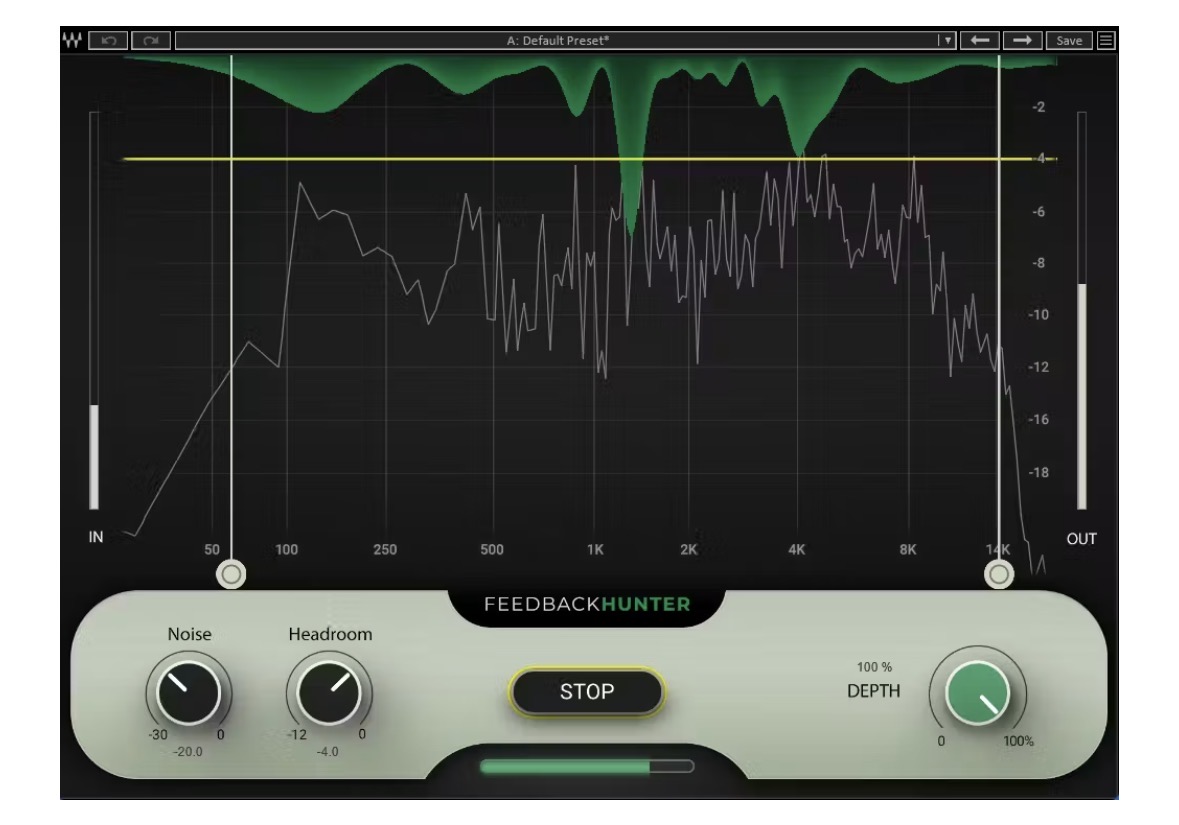Image resolution: width=1179 pixels, height=825 pixels.
Task: Click the 4K frequency label
Action: click(796, 550)
